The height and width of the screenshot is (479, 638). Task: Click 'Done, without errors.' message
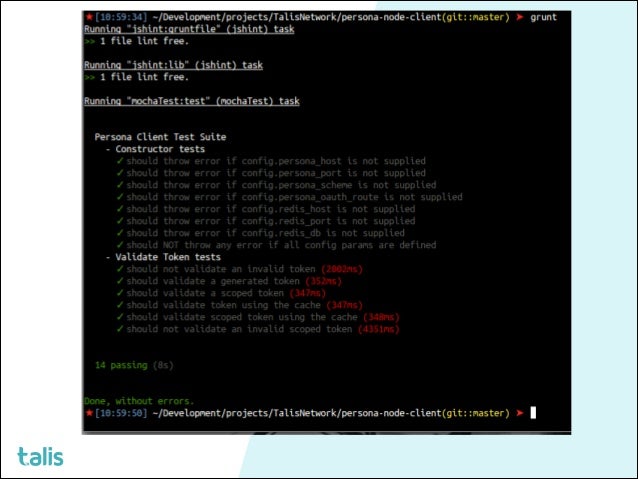click(x=139, y=401)
